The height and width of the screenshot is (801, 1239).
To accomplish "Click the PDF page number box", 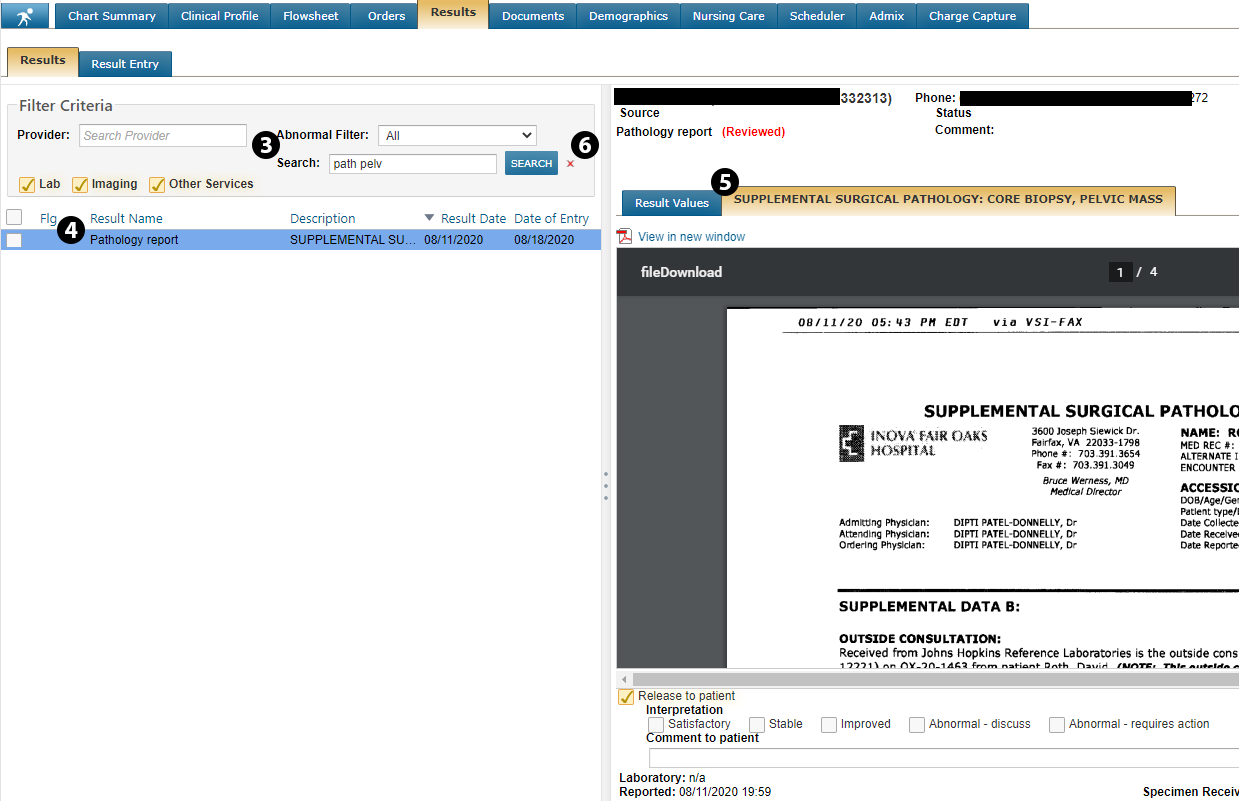I will point(1120,272).
